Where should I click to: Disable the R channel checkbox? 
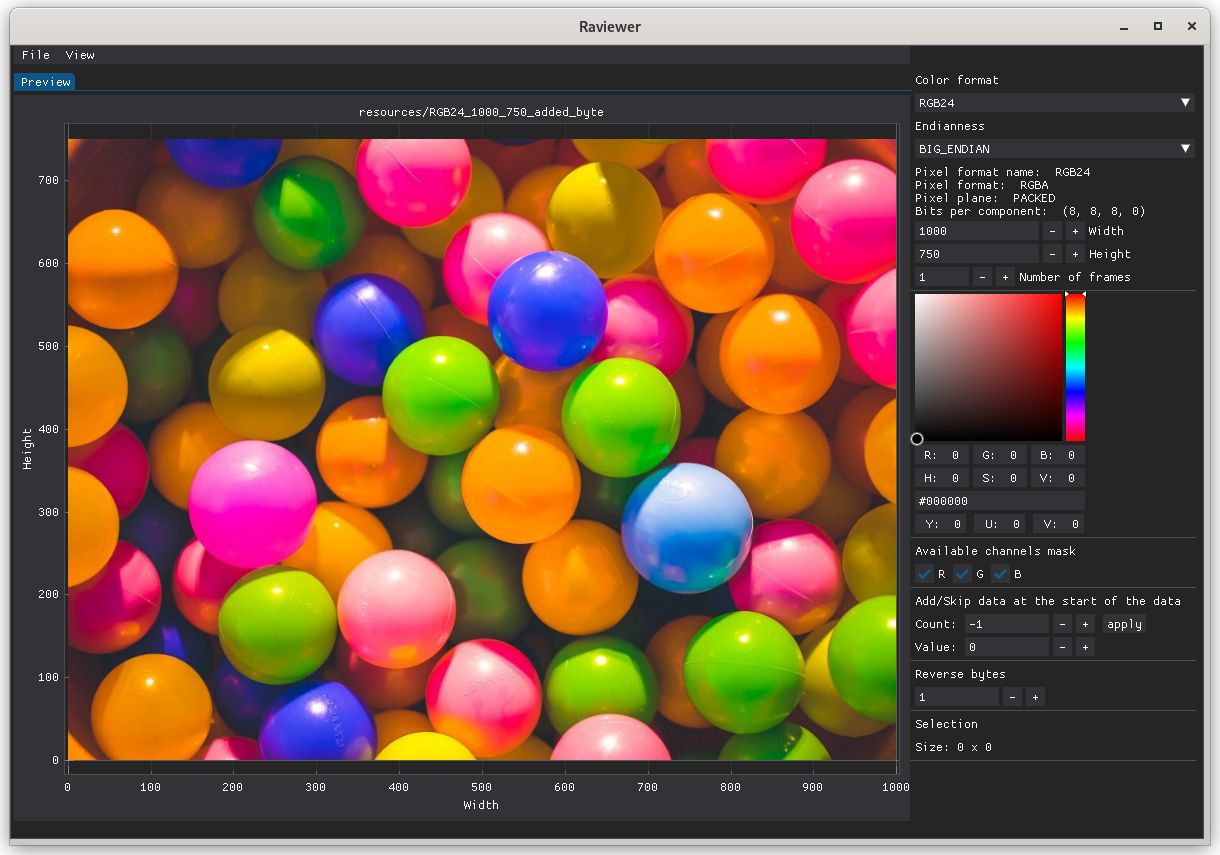point(924,574)
